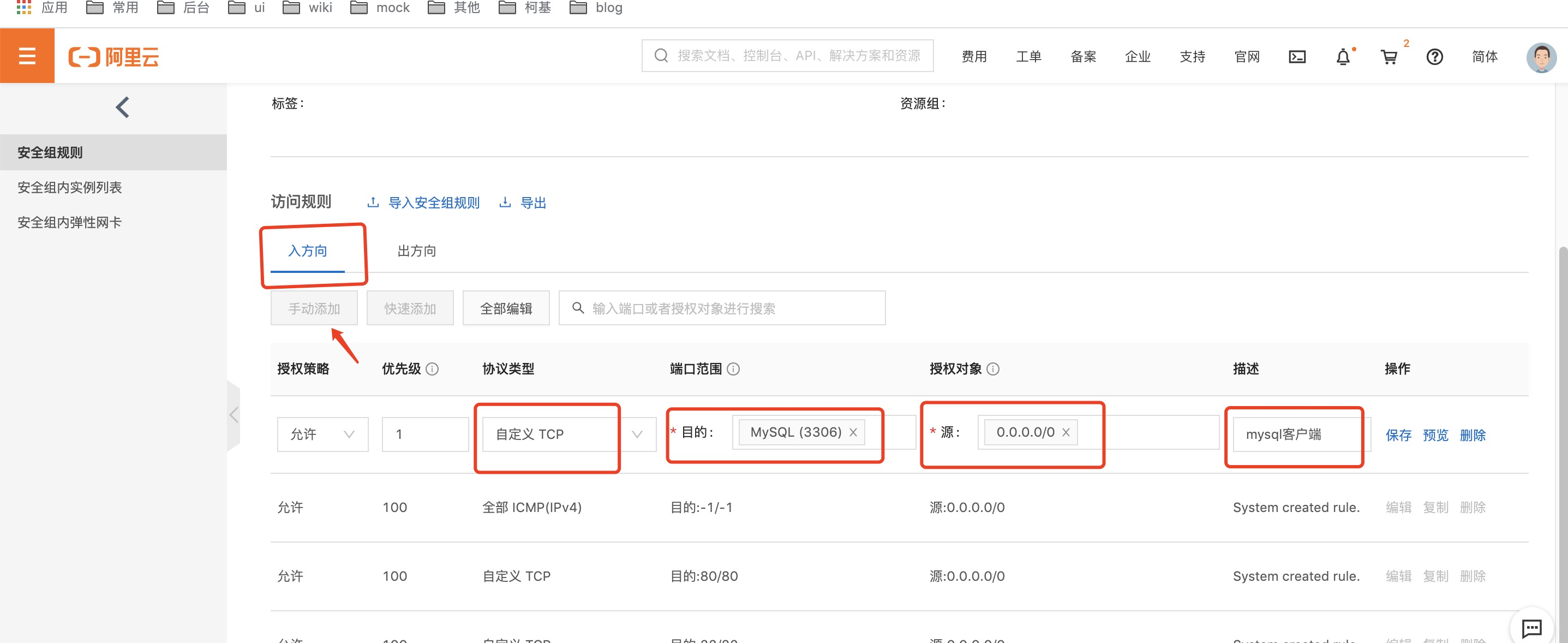The width and height of the screenshot is (1568, 643).
Task: Click the info icon beside 优先级
Action: [x=432, y=369]
